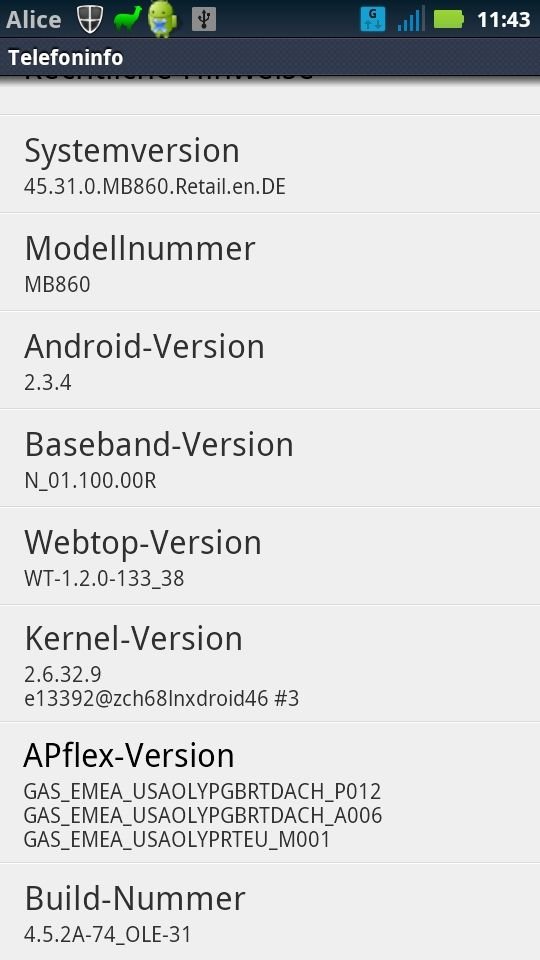Select the Systemversion entry
Screen dimensions: 540x960
click(x=270, y=164)
